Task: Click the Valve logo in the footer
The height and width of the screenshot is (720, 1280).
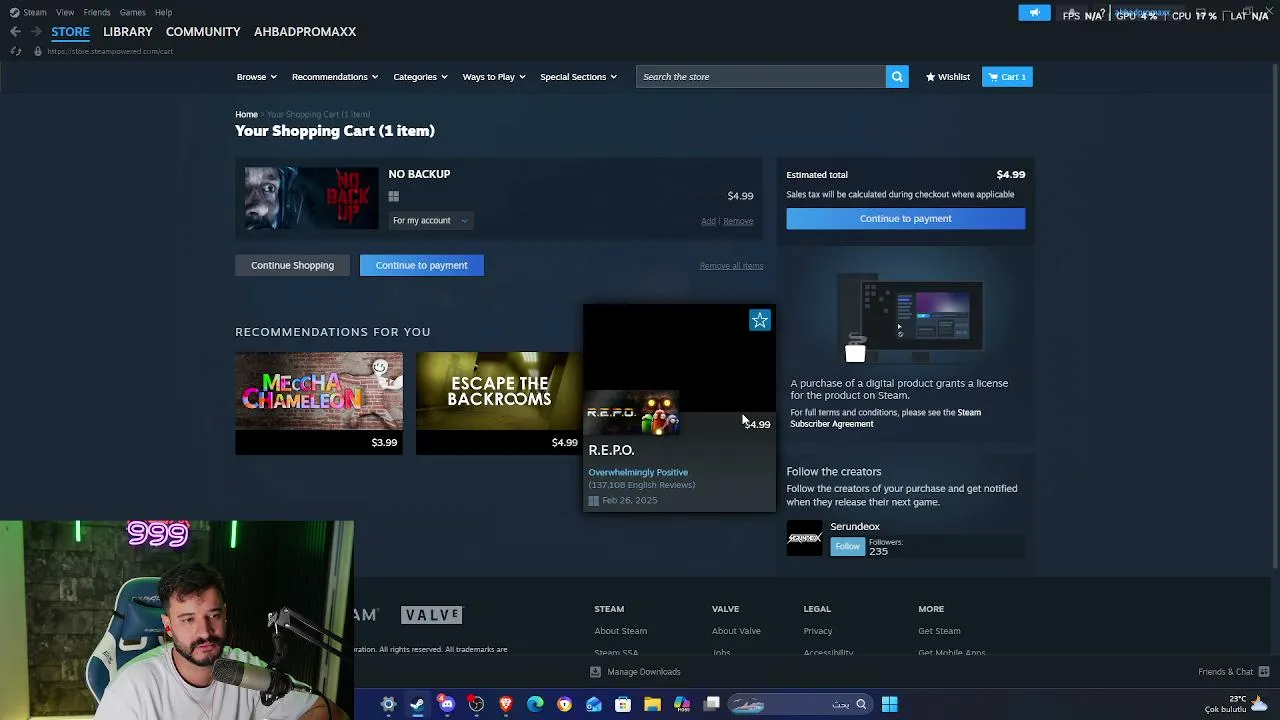Action: click(432, 615)
